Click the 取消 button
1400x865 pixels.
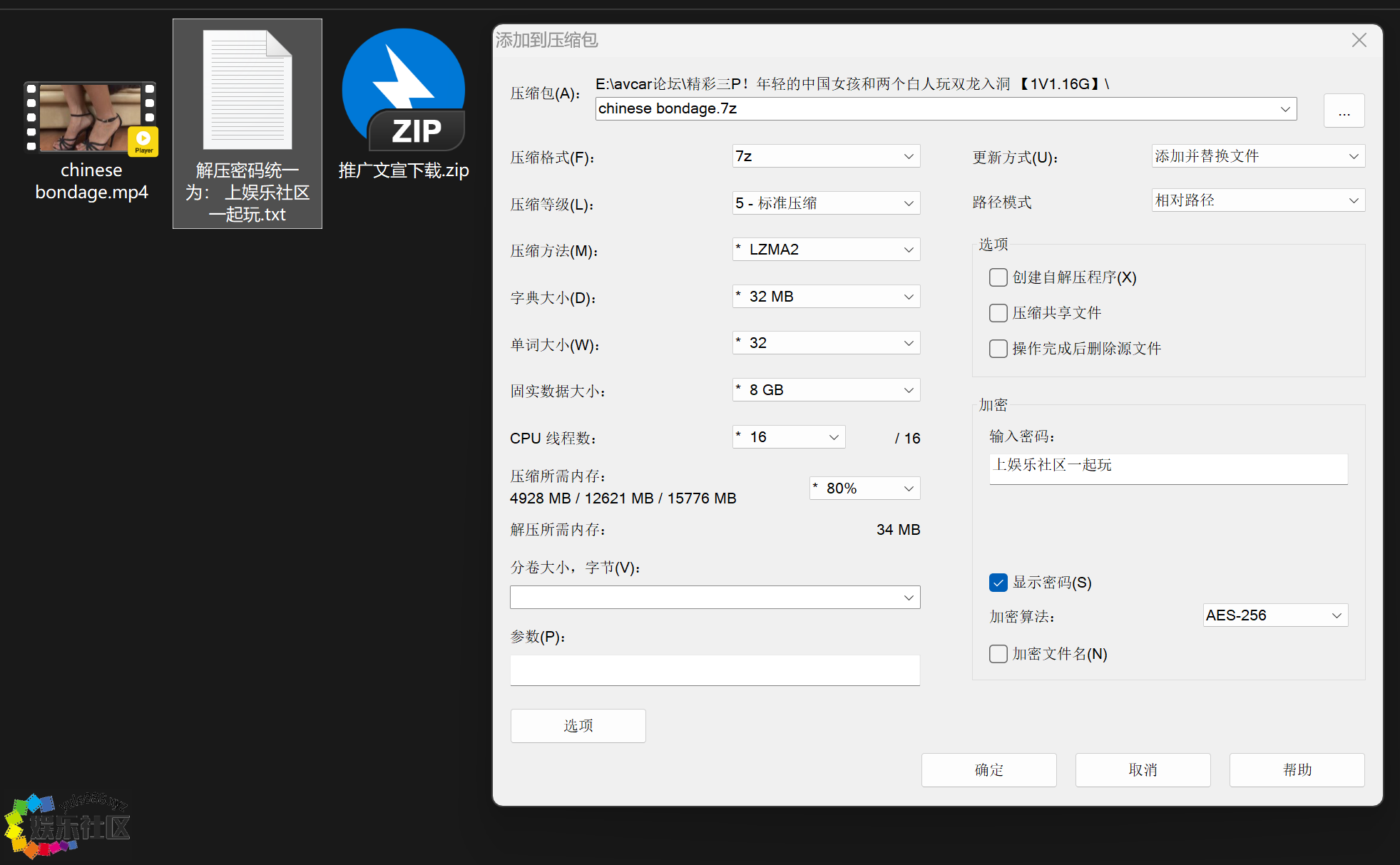point(1143,770)
